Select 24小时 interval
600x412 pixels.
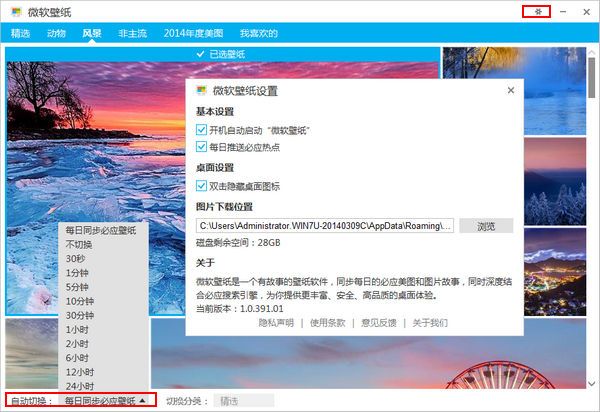click(x=101, y=386)
